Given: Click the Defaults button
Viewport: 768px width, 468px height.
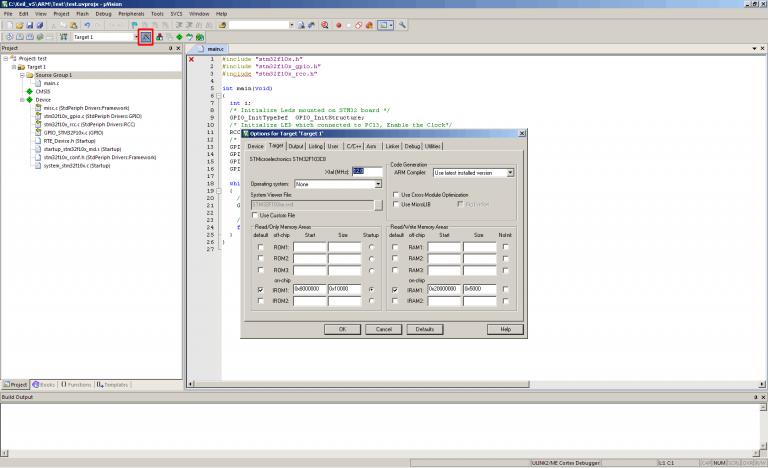Looking at the screenshot, I should 423,328.
